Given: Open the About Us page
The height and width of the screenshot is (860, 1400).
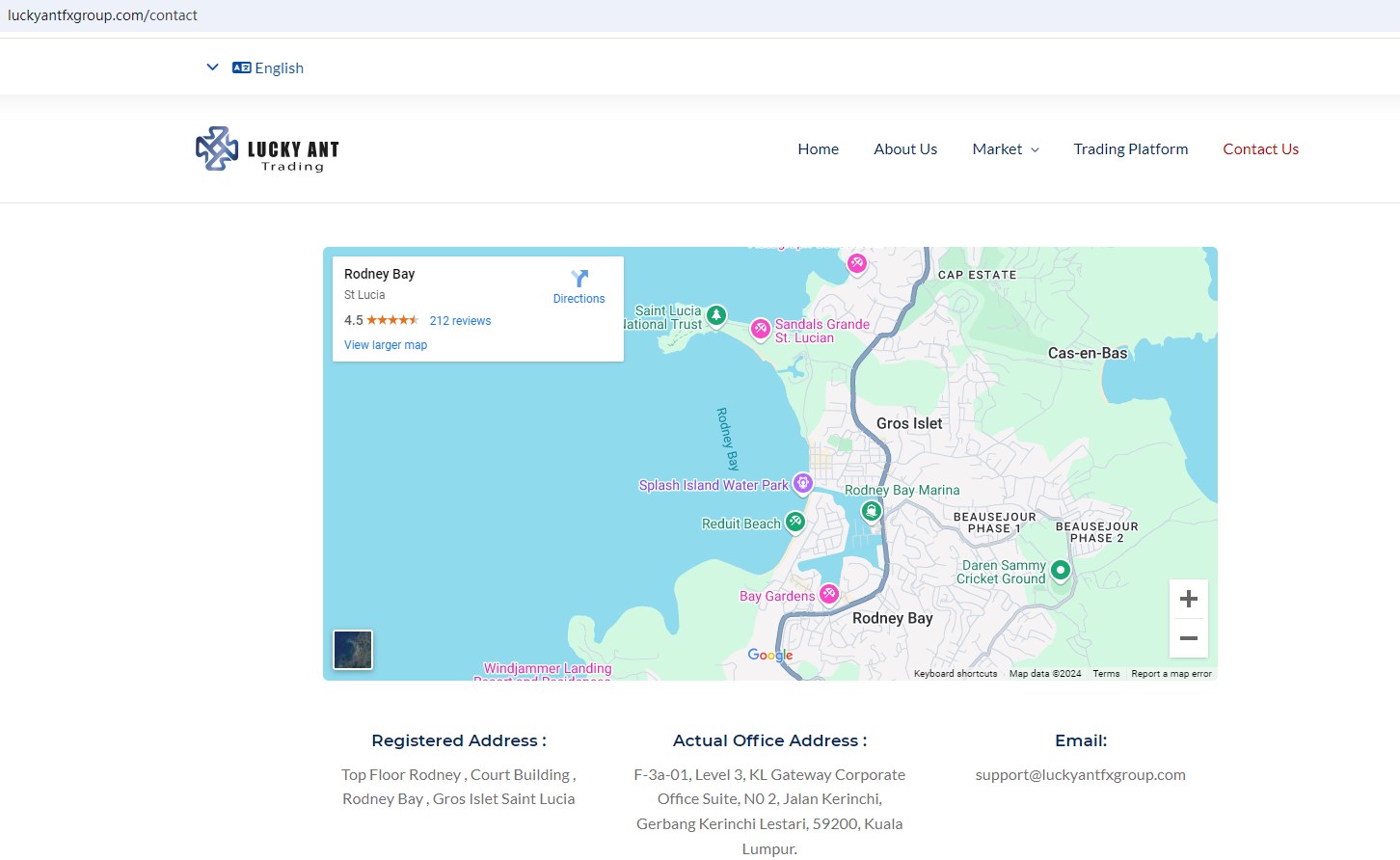Looking at the screenshot, I should (905, 149).
